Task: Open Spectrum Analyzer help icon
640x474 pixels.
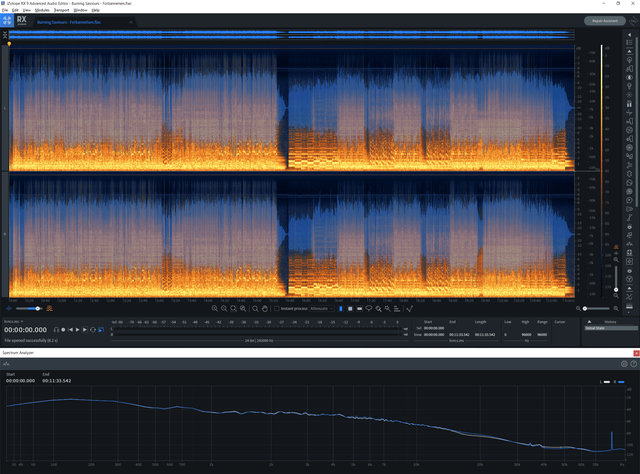Action: (x=633, y=364)
